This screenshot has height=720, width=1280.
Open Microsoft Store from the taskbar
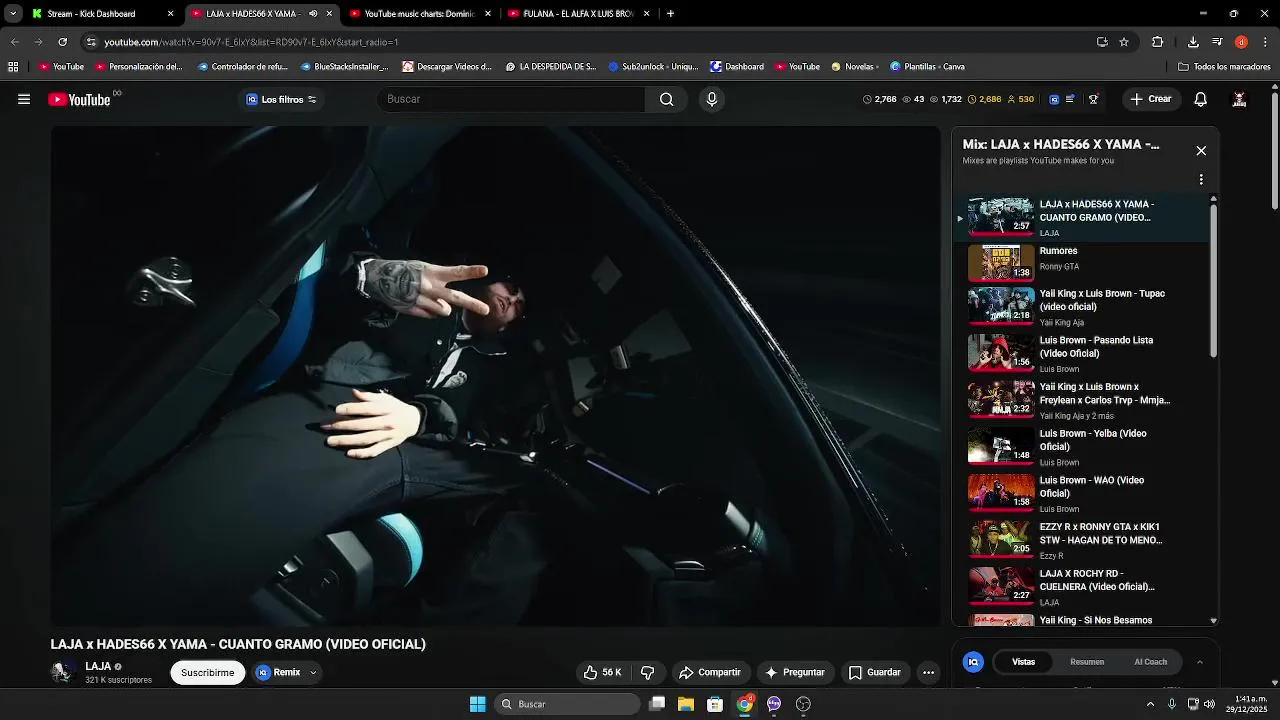pyautogui.click(x=715, y=704)
